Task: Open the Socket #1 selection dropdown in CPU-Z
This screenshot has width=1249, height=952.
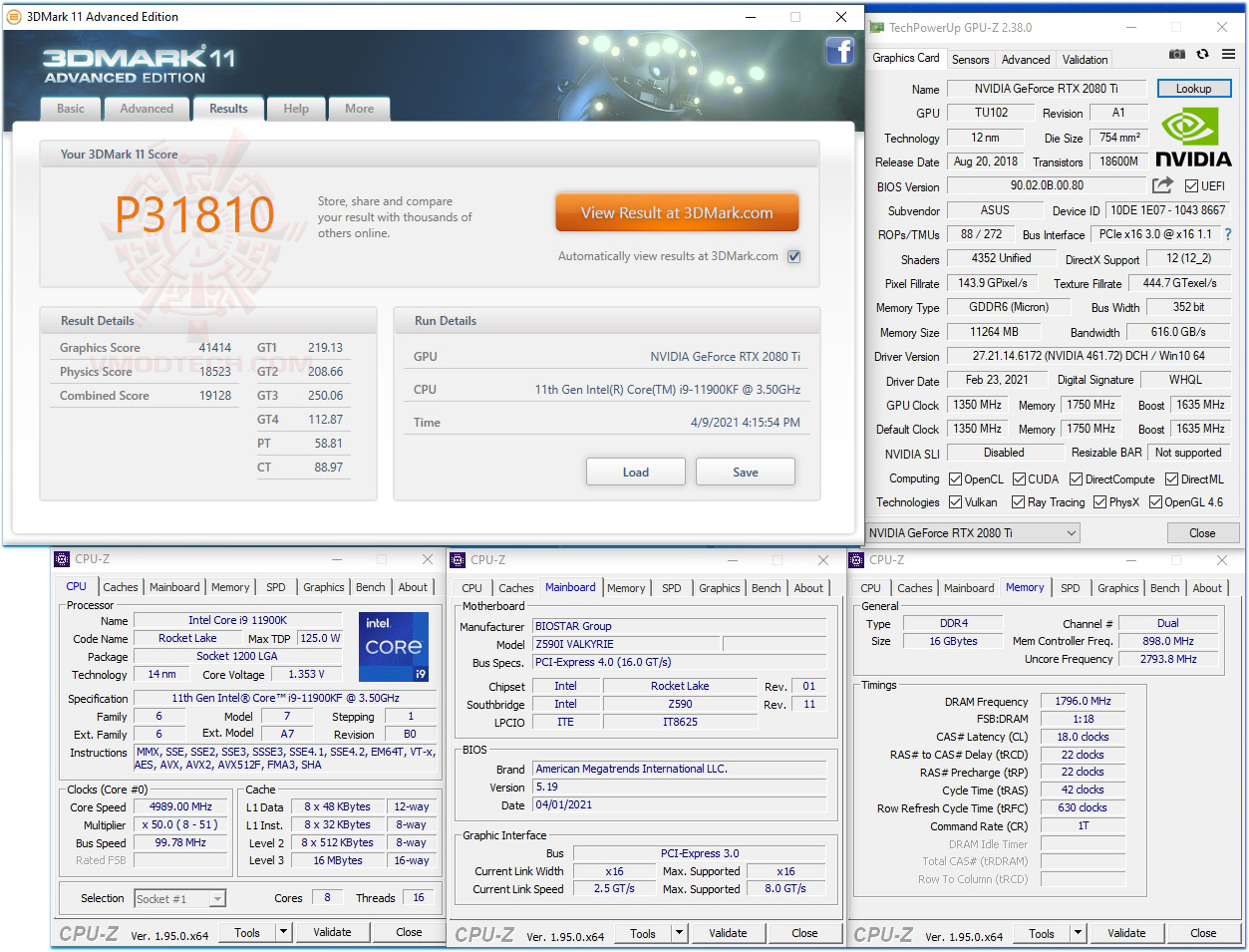Action: pos(179,899)
